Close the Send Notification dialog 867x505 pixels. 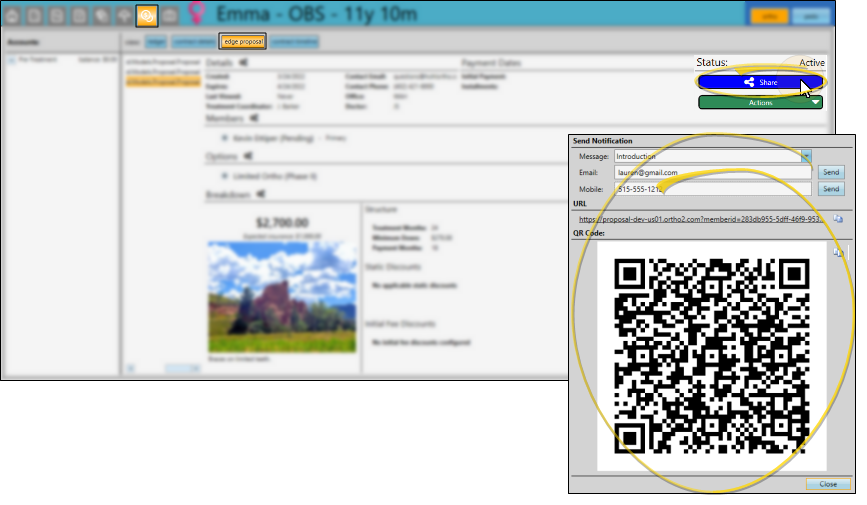pos(828,484)
